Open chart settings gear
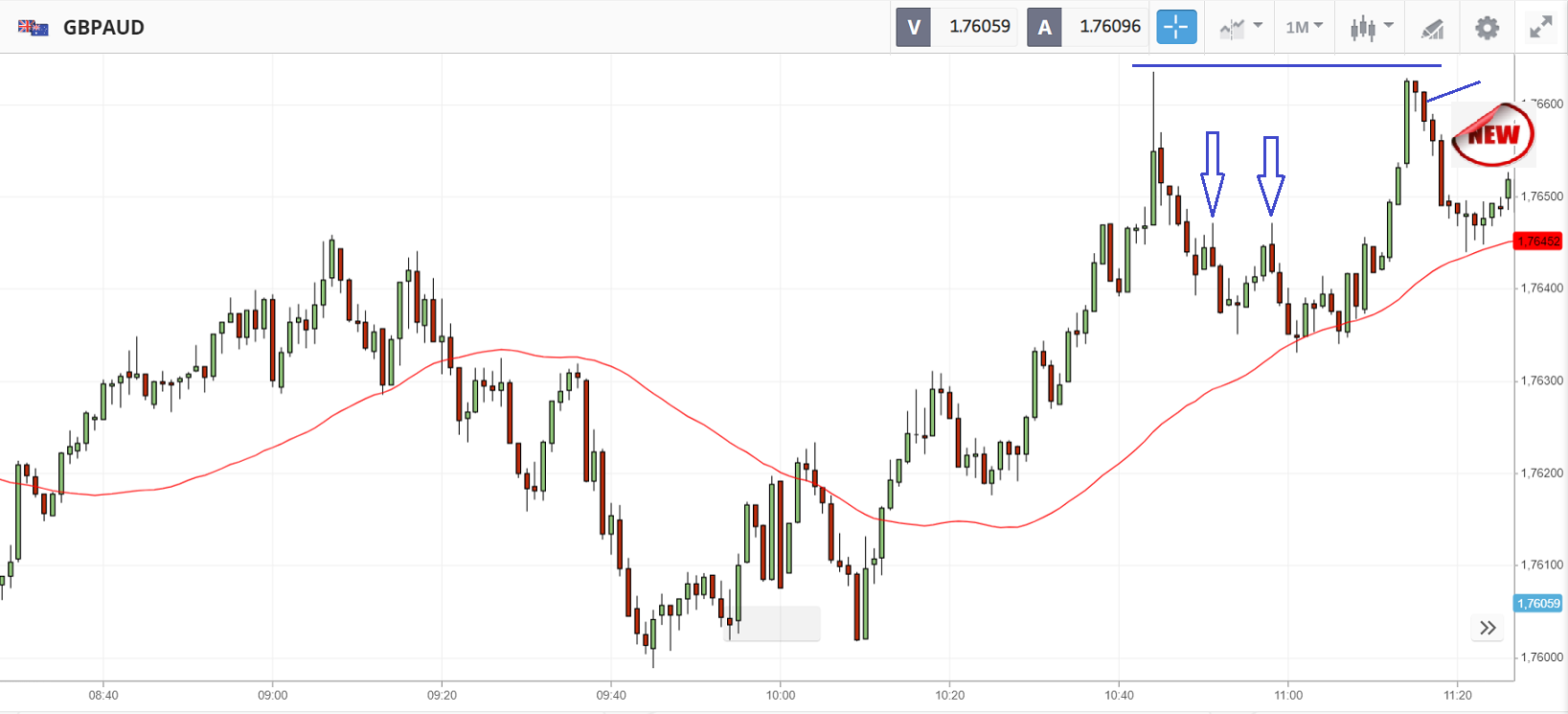 [1487, 28]
